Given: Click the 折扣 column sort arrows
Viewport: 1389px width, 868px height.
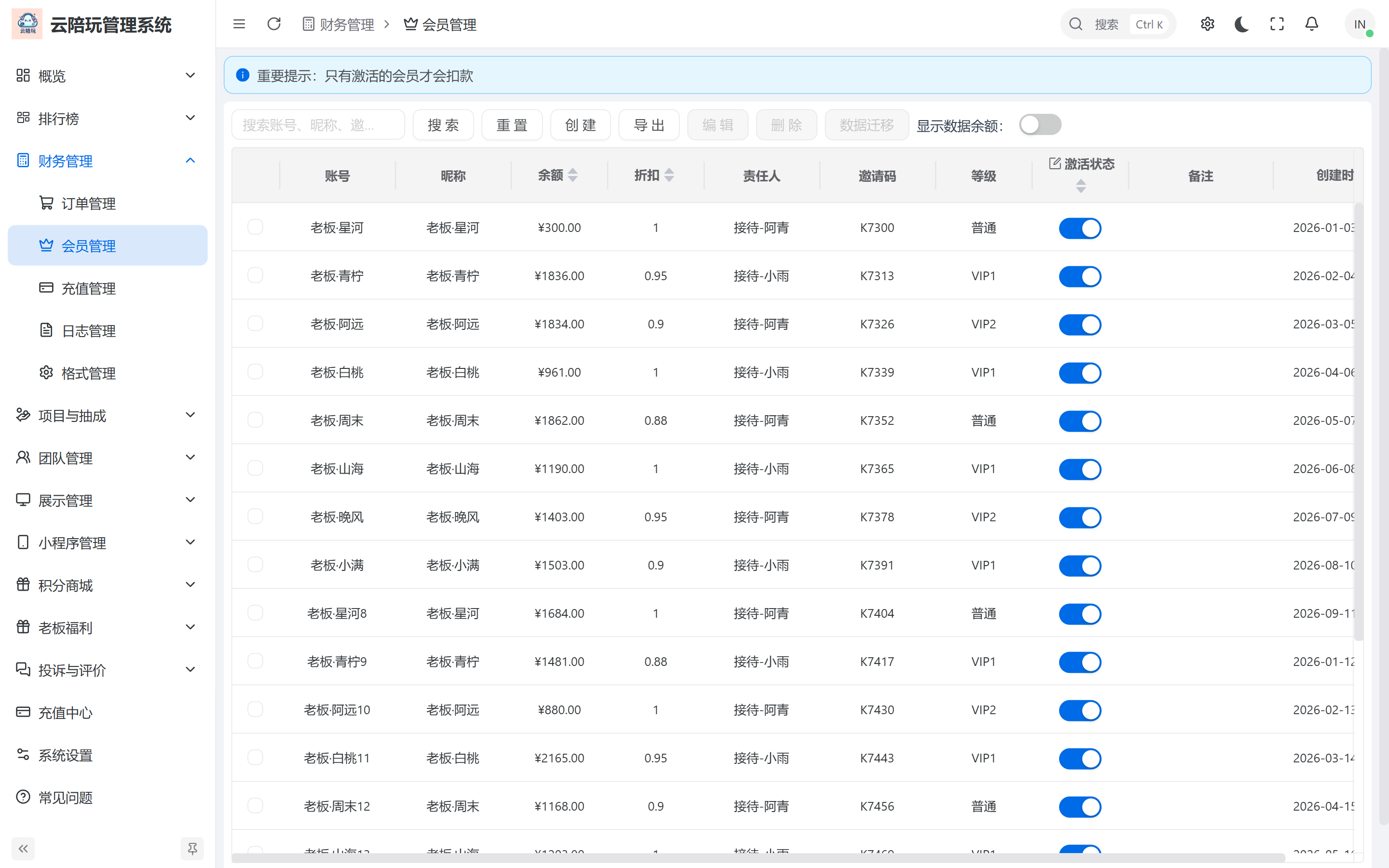Looking at the screenshot, I should [x=669, y=175].
